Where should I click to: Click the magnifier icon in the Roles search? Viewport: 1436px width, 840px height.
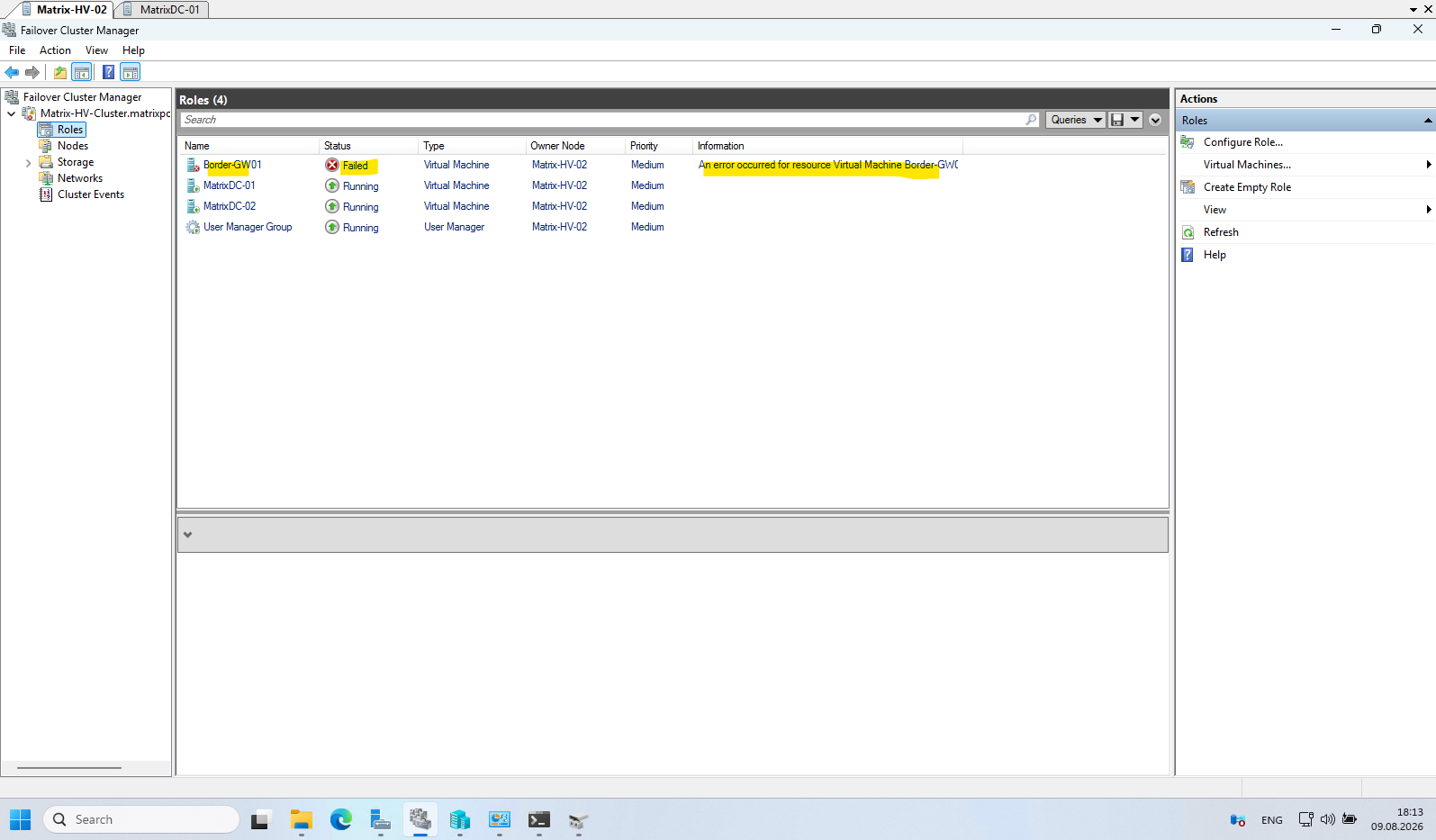1032,120
